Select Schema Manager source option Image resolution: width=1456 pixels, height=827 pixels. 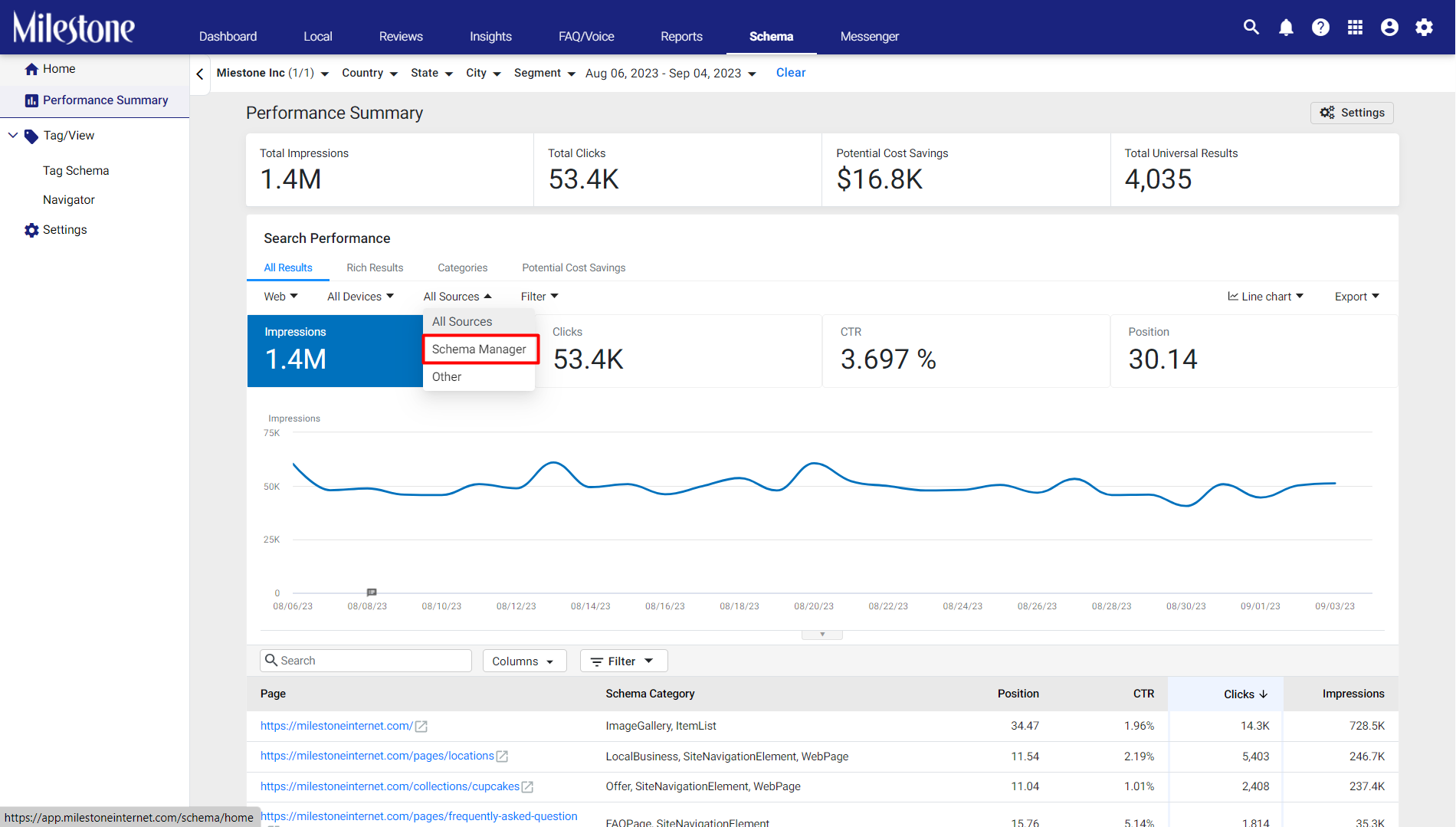[480, 350]
